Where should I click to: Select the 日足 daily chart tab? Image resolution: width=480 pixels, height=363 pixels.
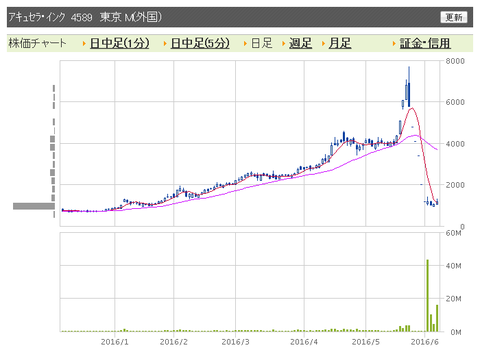[x=262, y=43]
